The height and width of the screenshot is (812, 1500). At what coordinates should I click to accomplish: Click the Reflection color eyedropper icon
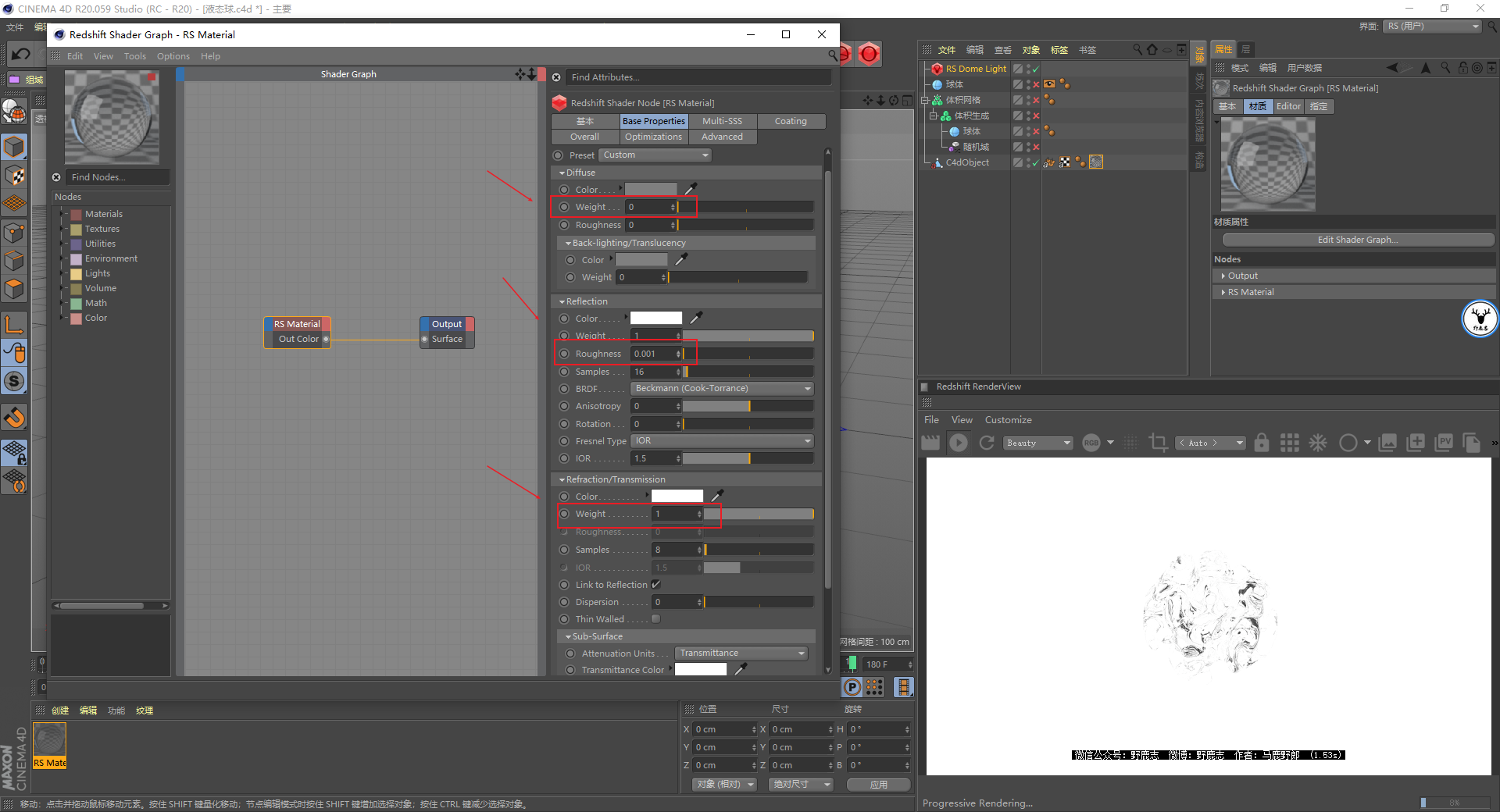point(696,318)
